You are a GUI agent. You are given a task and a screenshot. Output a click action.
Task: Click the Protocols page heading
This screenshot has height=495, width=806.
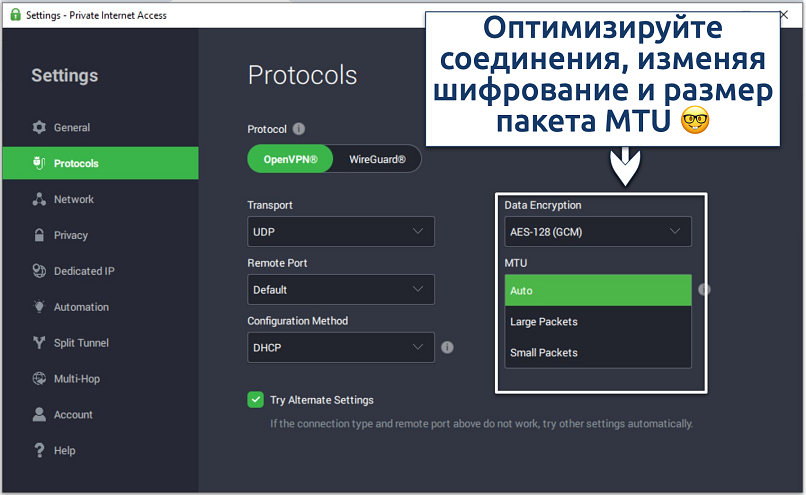302,75
